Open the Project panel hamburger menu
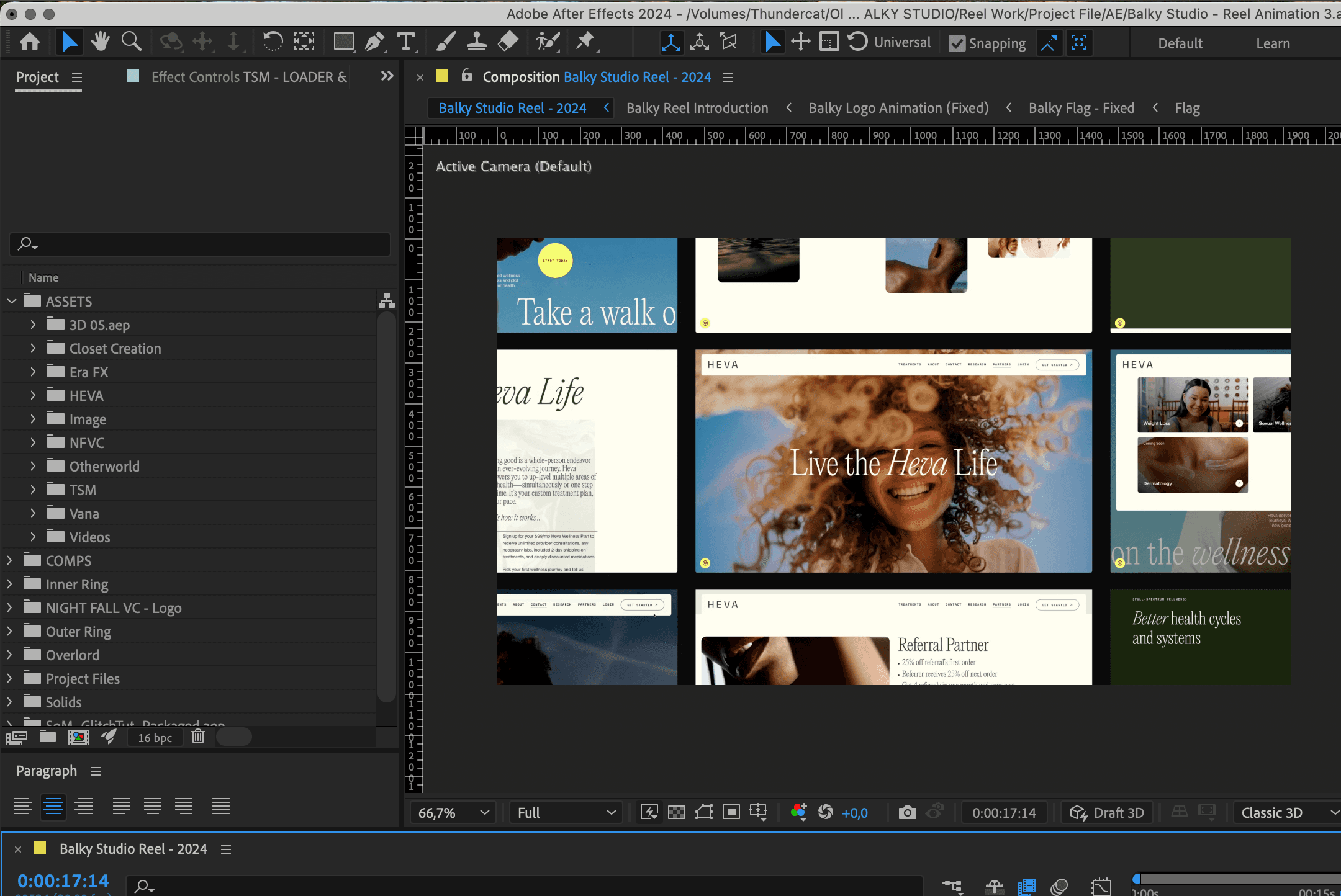 click(77, 78)
